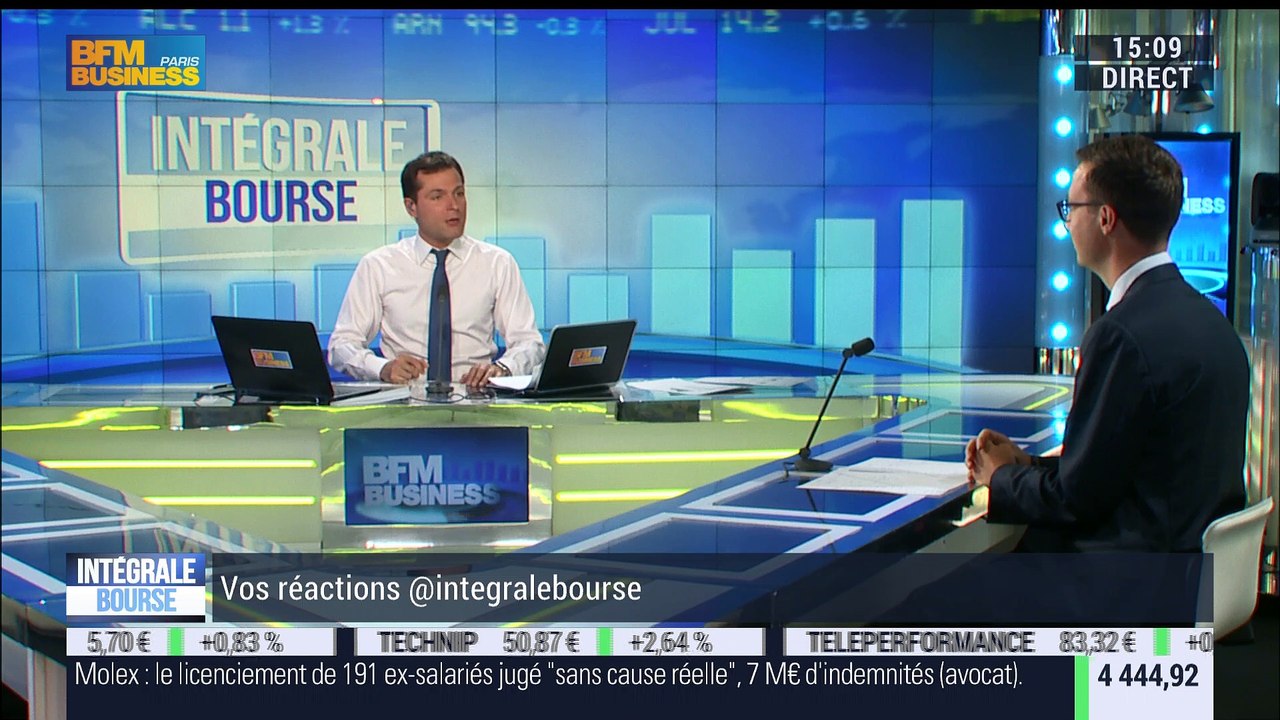Screen dimensions: 1280x720
Task: Click the BFM Business logo on desk front
Action: (436, 476)
